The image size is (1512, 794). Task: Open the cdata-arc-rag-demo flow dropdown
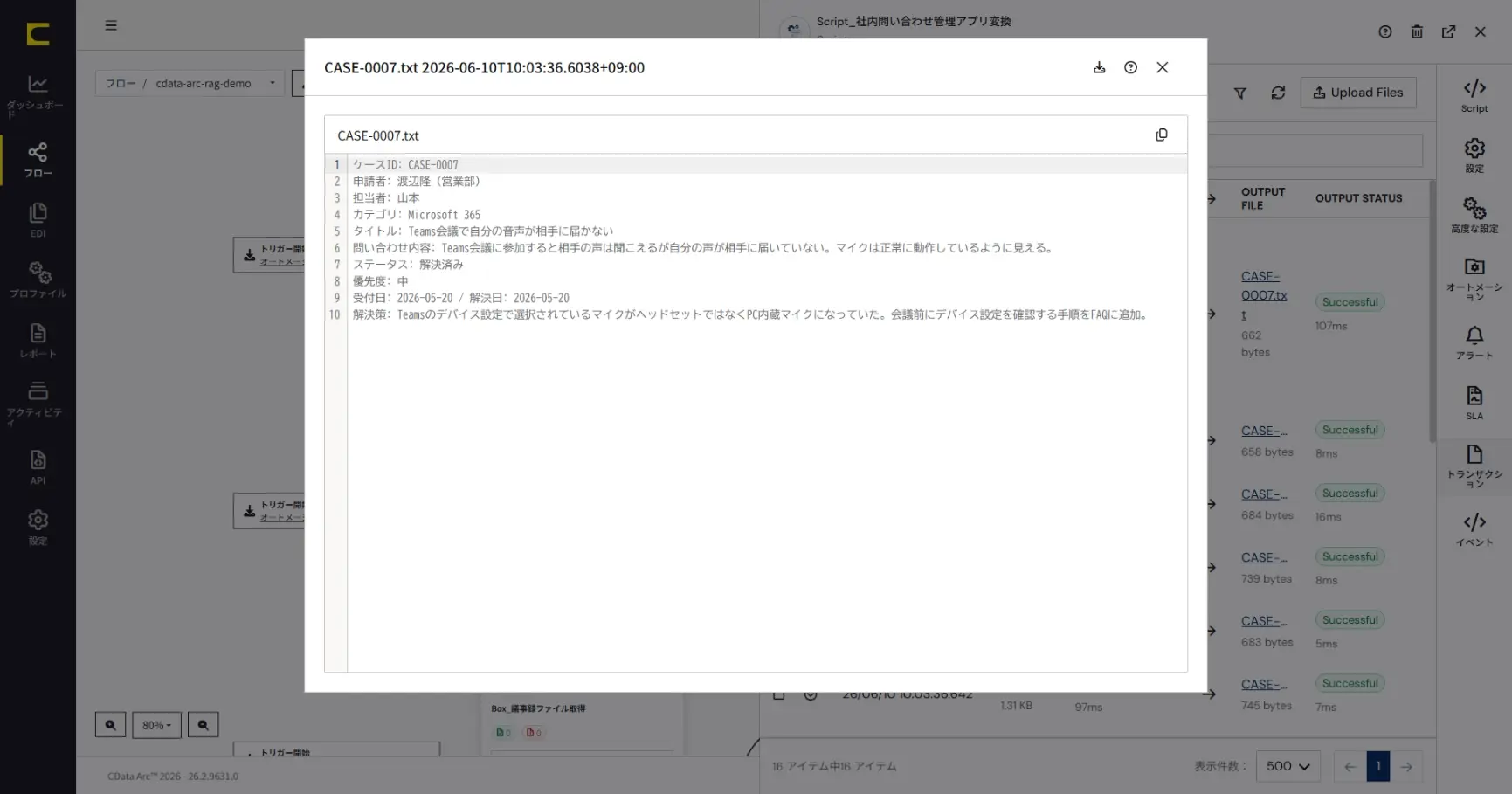pos(190,83)
